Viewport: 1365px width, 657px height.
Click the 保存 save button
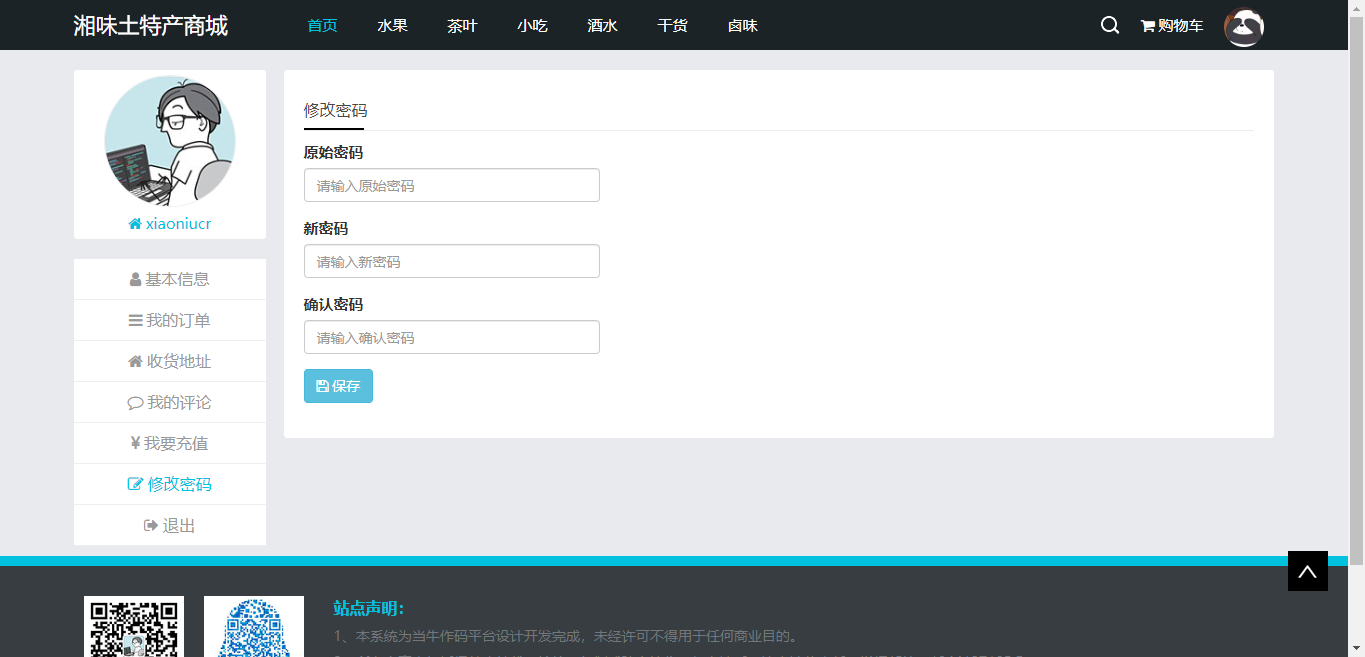coord(338,386)
